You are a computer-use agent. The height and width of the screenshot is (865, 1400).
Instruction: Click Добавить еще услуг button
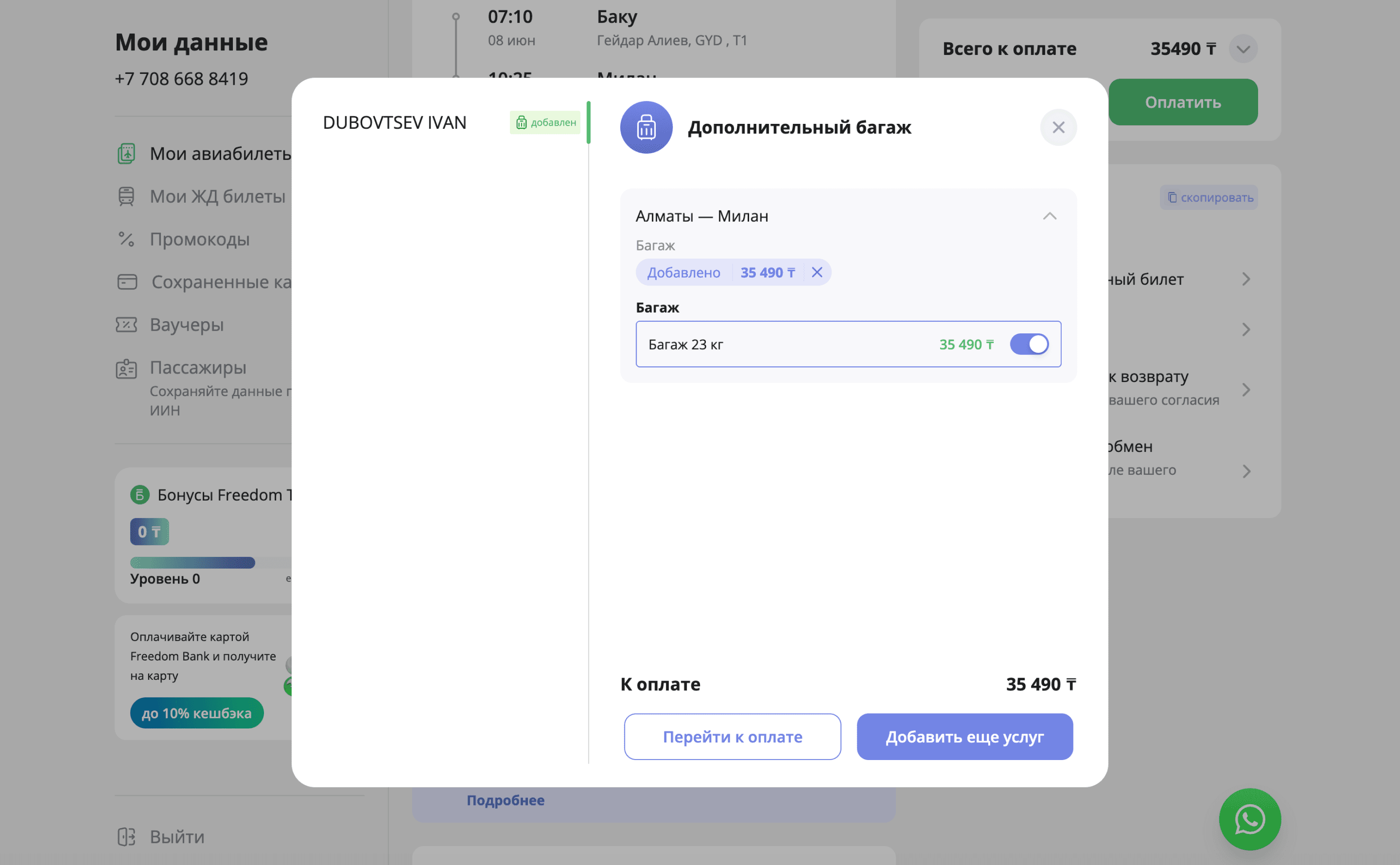964,737
